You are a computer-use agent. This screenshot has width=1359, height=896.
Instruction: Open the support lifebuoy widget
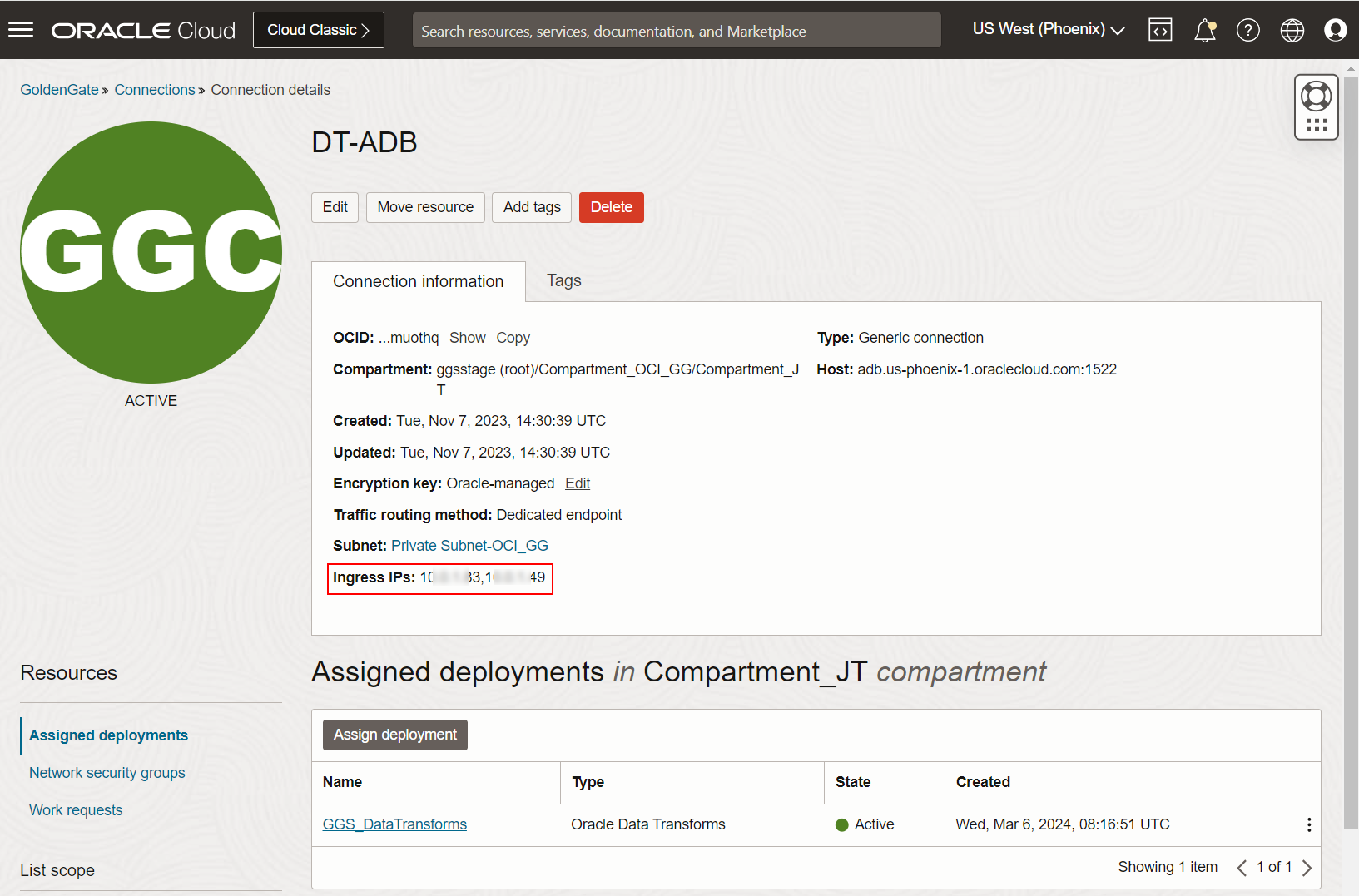click(x=1317, y=107)
